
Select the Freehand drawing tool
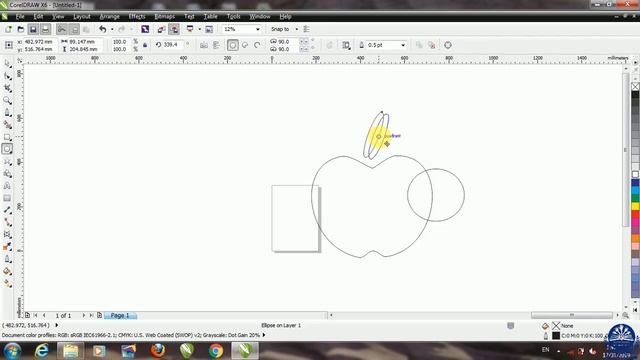tap(7, 112)
